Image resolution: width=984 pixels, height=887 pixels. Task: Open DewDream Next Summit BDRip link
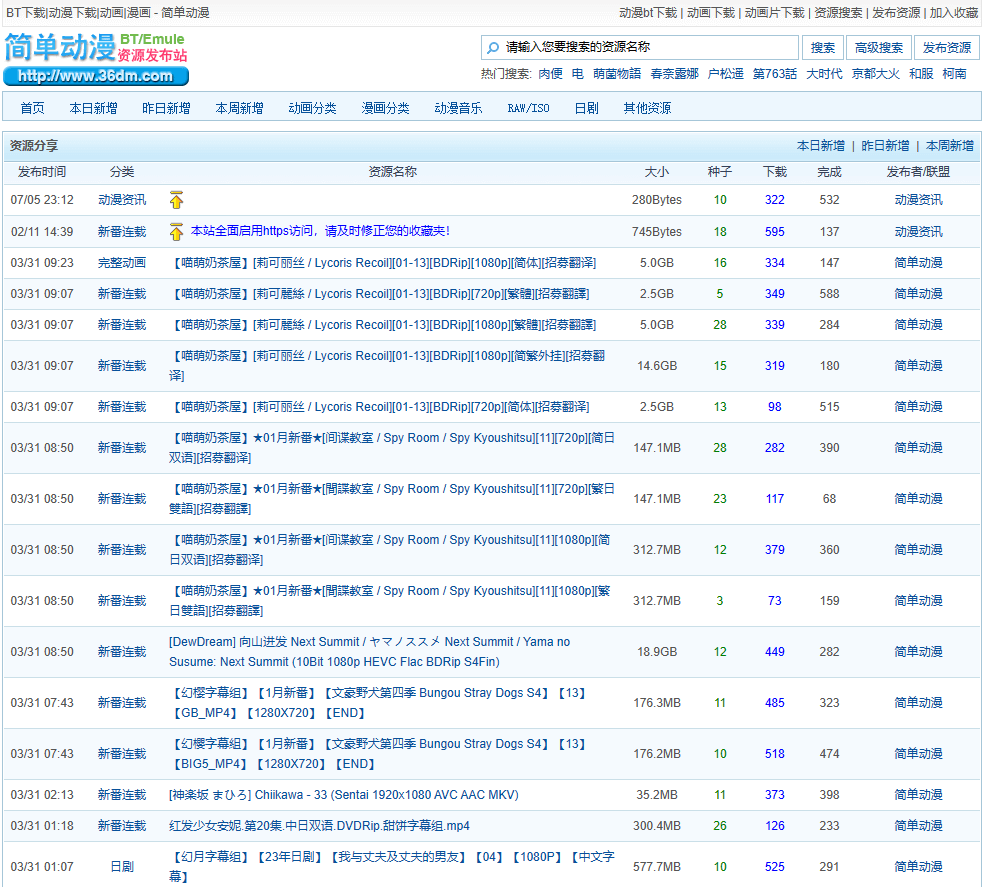[370, 652]
